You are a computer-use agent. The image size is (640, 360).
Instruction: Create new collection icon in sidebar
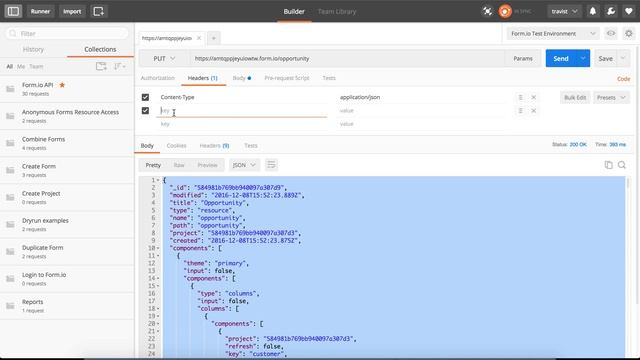pyautogui.click(x=101, y=66)
